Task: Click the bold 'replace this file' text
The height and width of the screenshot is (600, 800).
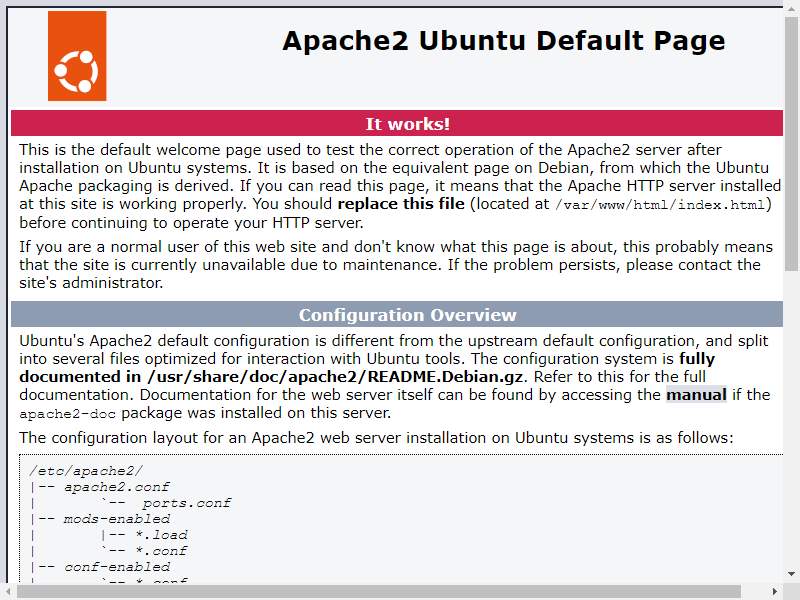Action: [x=401, y=204]
